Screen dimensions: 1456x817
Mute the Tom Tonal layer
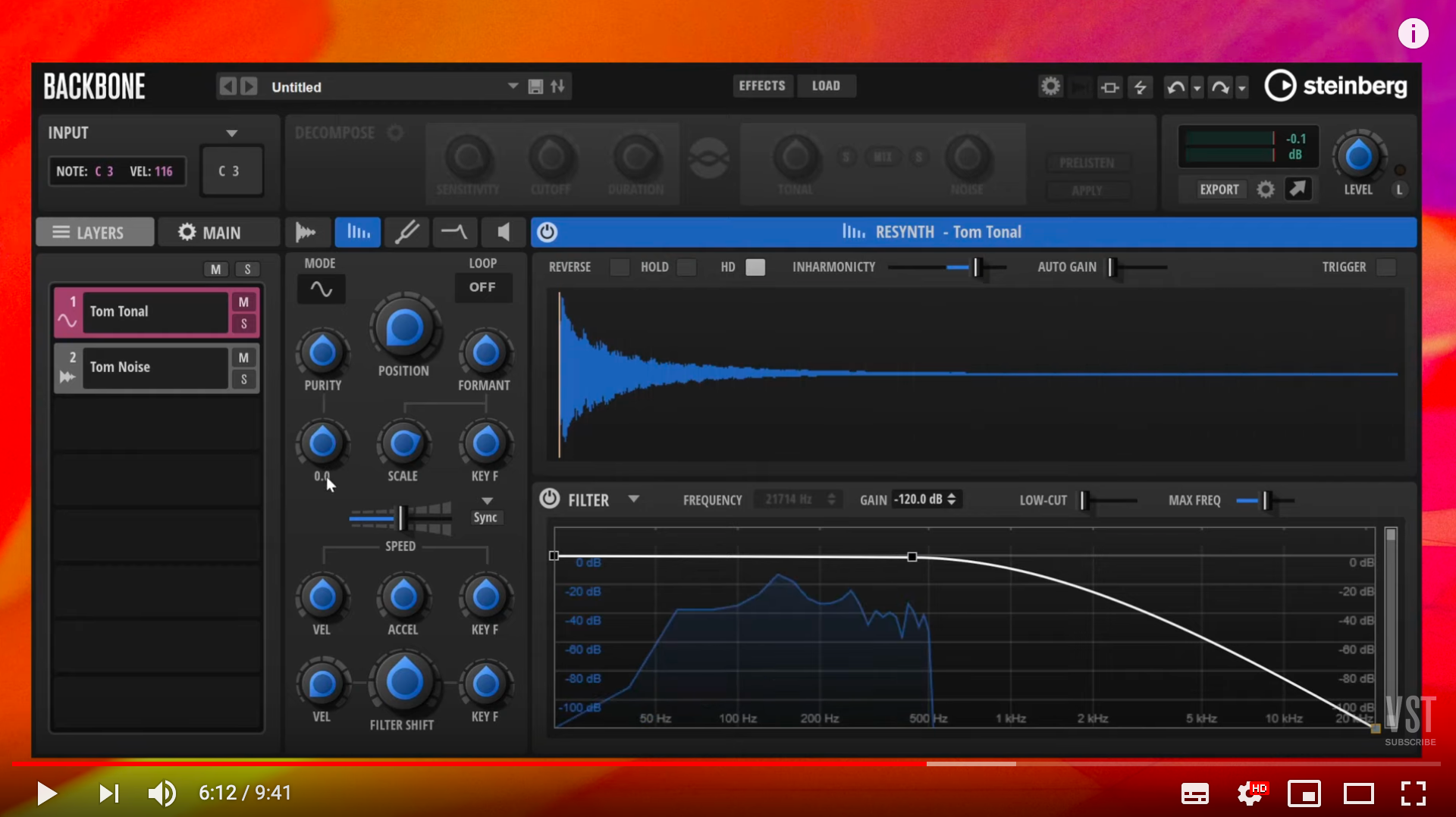click(x=243, y=302)
